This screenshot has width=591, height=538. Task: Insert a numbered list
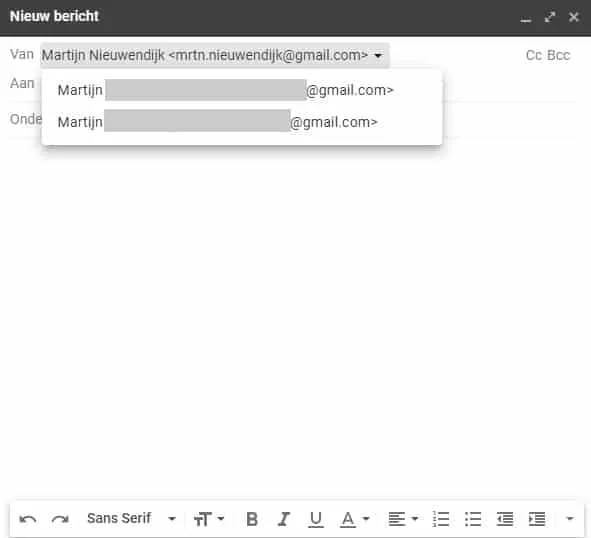[441, 519]
